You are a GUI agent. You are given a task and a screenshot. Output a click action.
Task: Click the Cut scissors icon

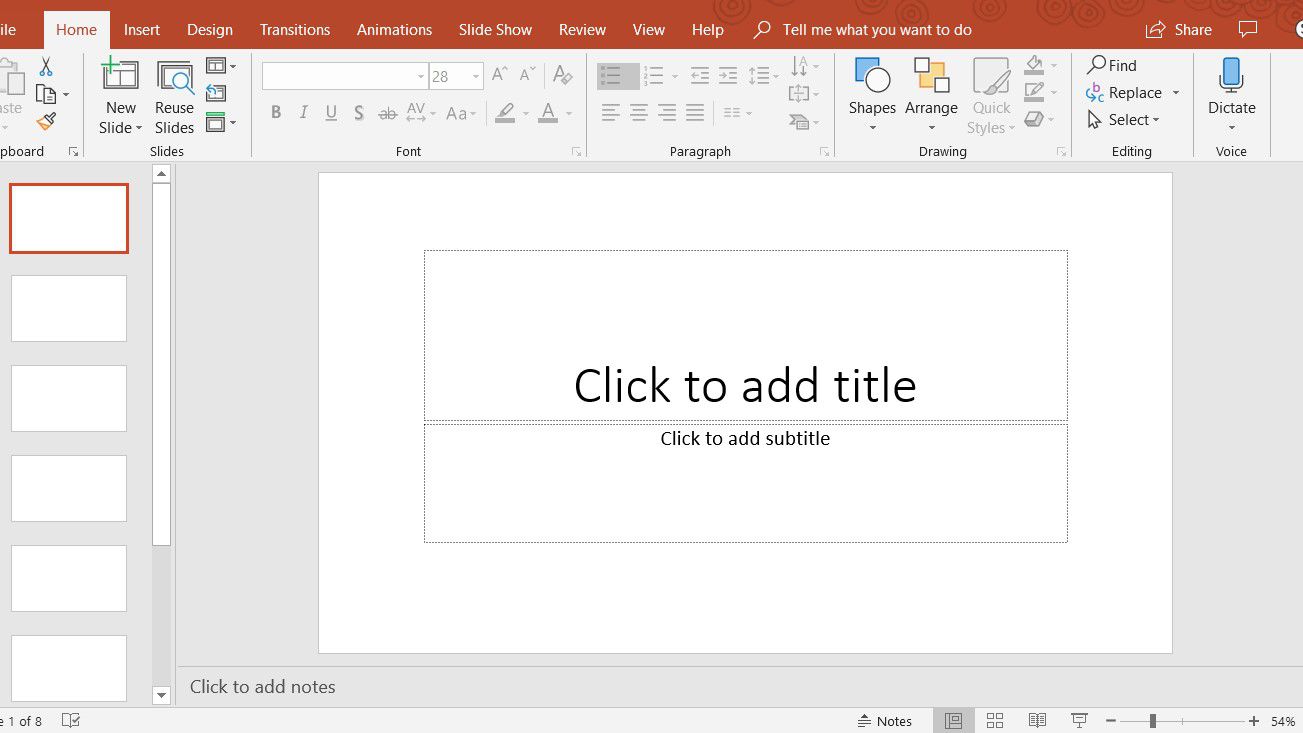click(46, 68)
